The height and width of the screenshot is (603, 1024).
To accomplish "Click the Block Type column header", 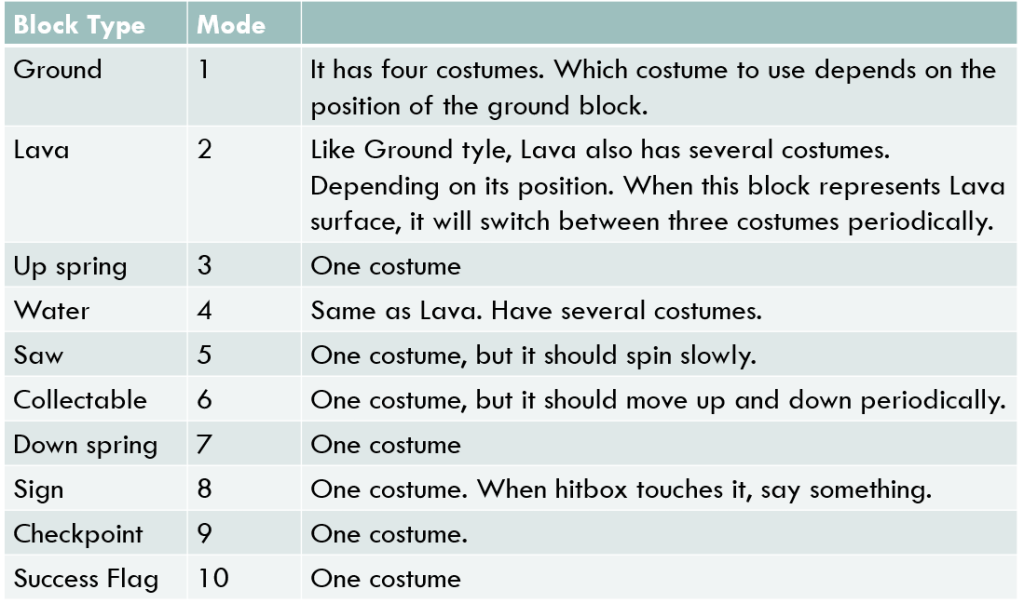I will click(x=79, y=25).
